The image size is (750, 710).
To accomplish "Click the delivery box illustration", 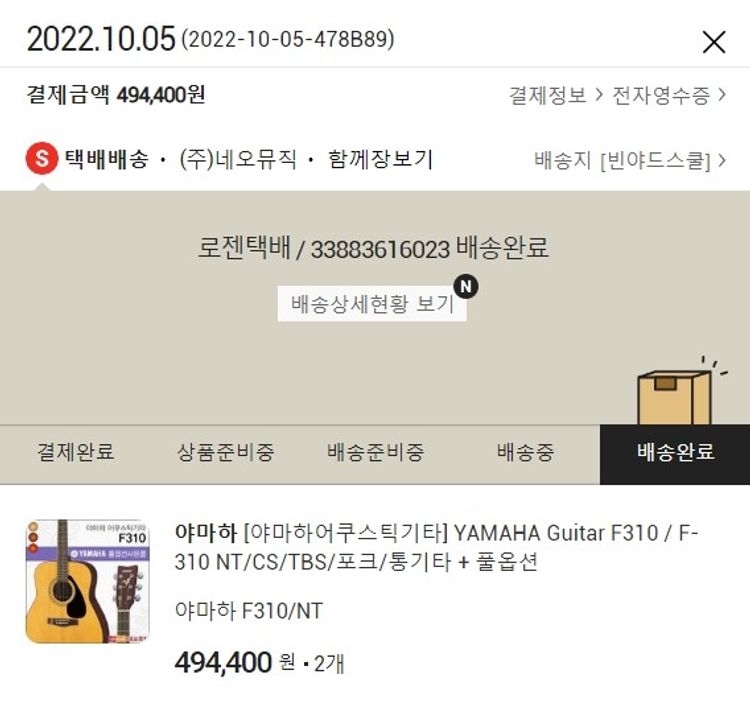I will point(677,391).
